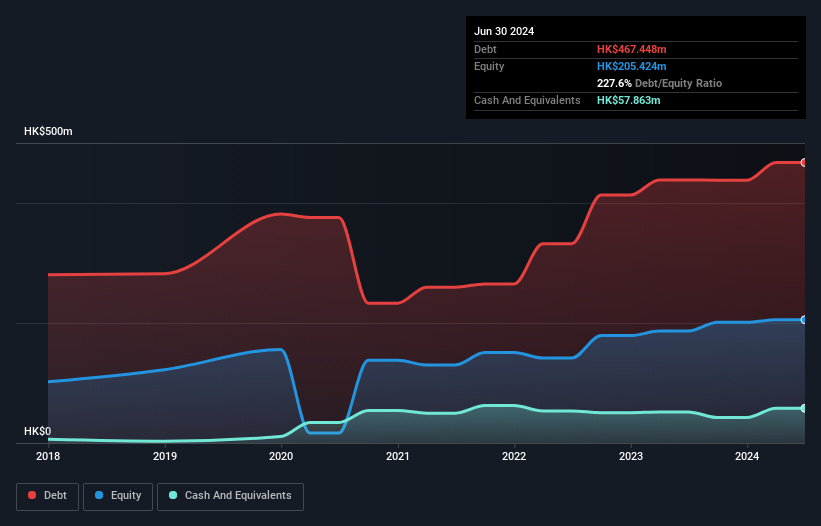Viewport: 821px width, 526px height.
Task: Click the Equity row label in tooltip
Action: point(489,66)
